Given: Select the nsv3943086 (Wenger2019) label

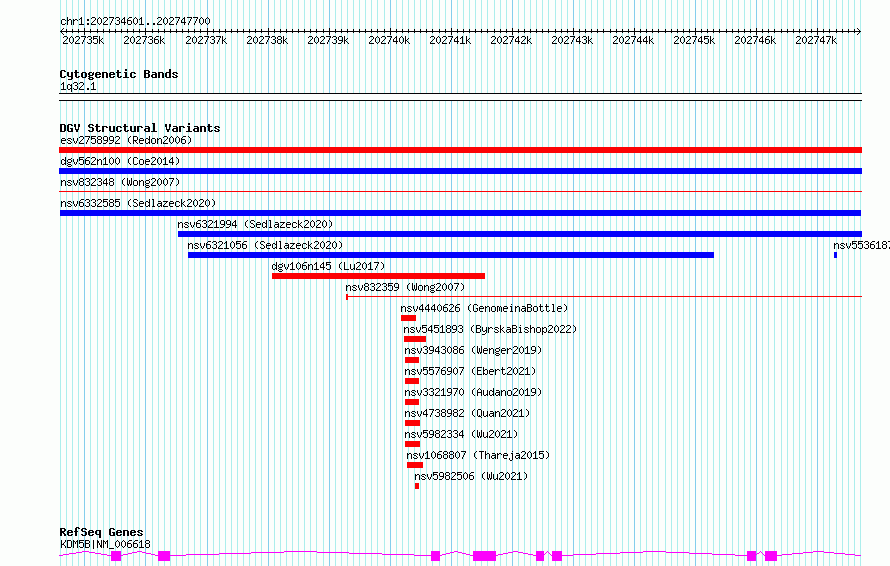Looking at the screenshot, I should (473, 350).
